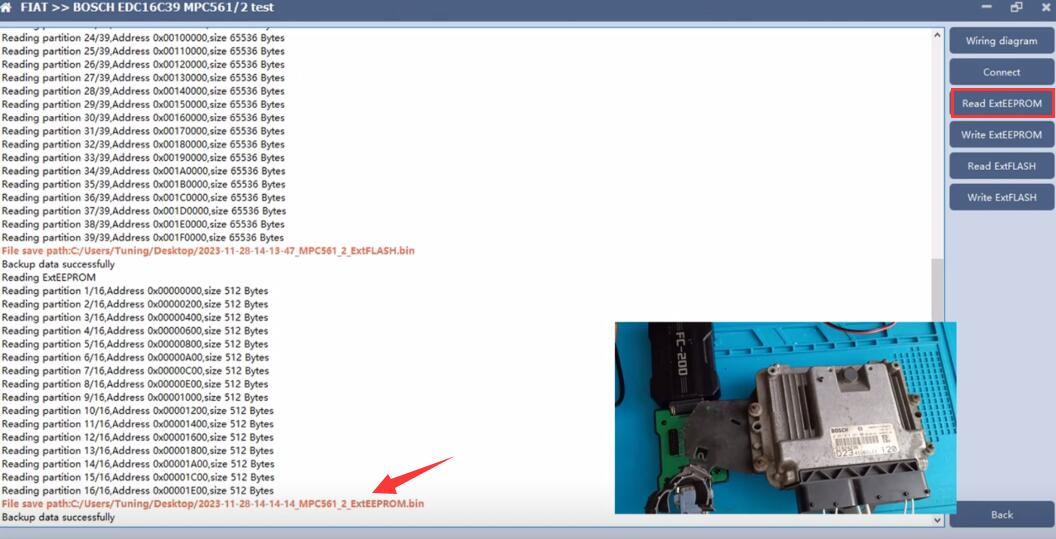Click Read ExtEEPROM button
Screen dimensions: 1056x539
pos(1001,104)
